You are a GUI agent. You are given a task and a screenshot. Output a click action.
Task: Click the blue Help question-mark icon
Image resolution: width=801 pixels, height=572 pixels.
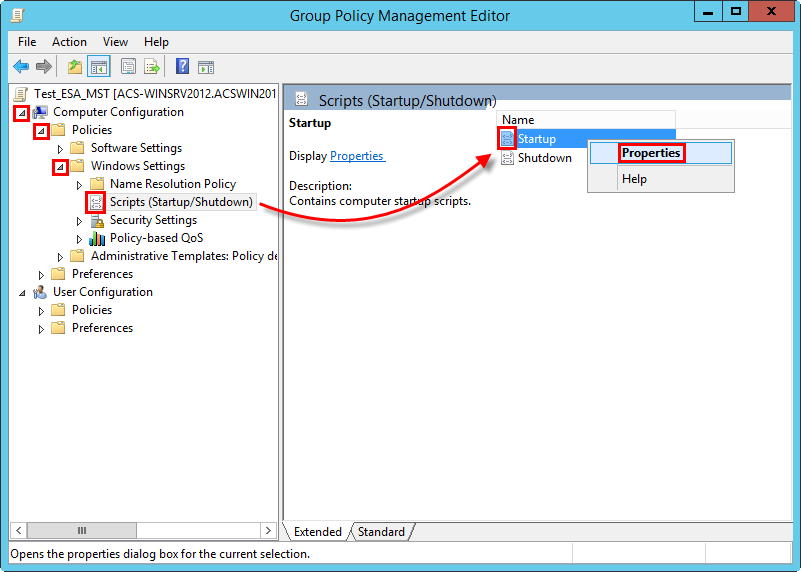click(182, 67)
